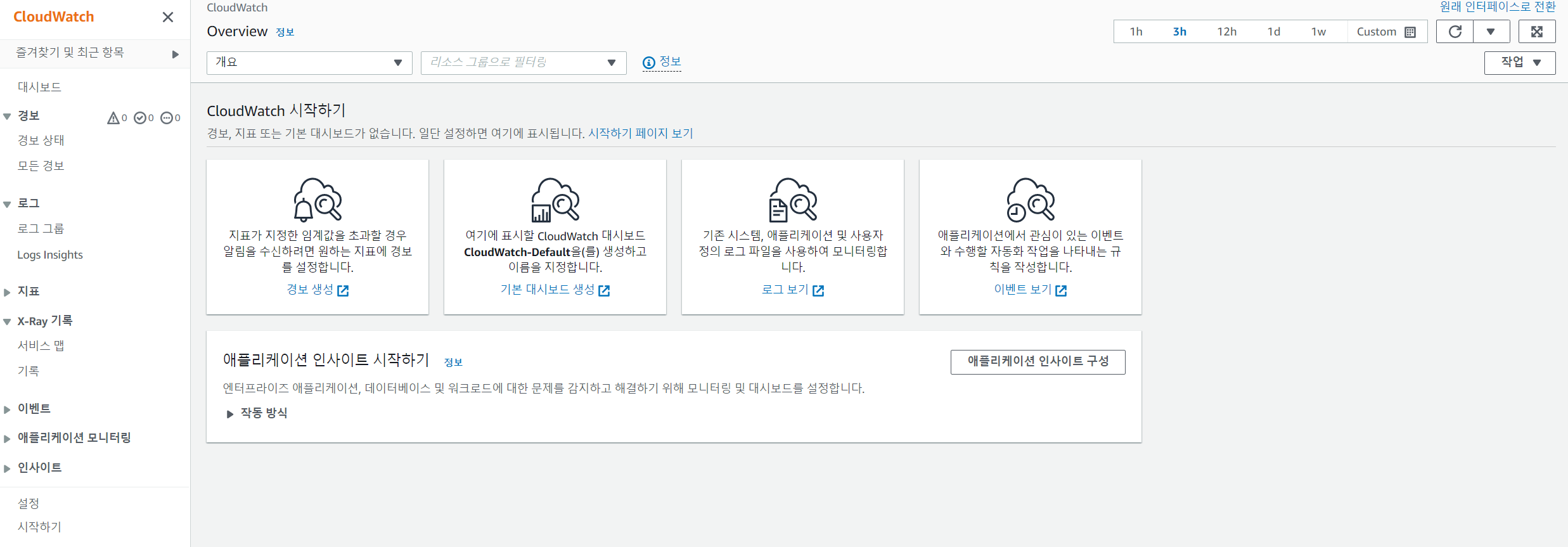The image size is (1568, 547).
Task: Open 로그 그룹 in sidebar
Action: [41, 228]
